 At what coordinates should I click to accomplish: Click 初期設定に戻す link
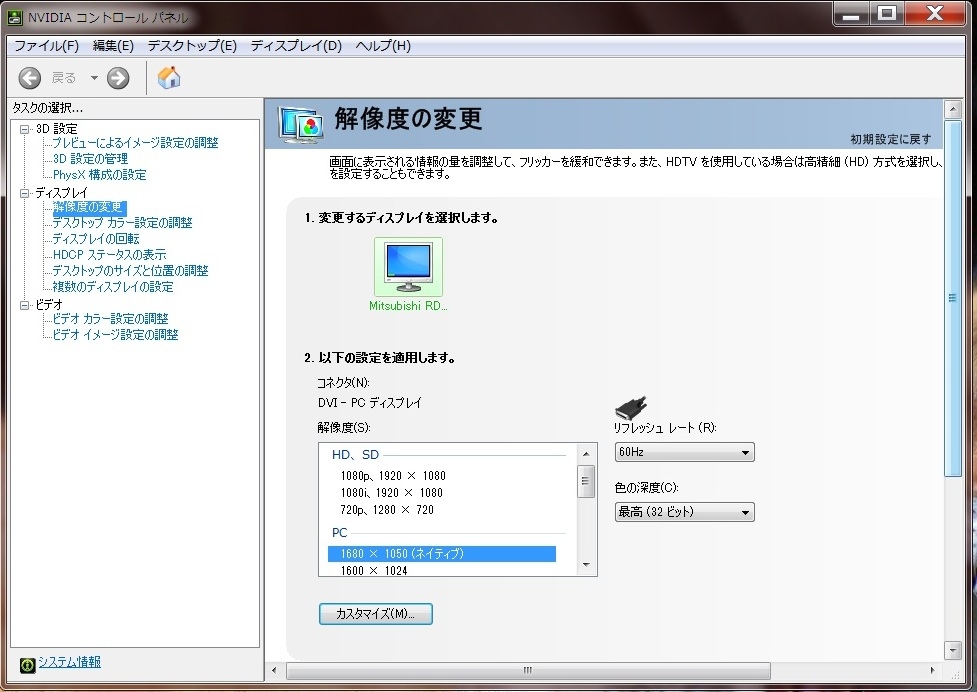[x=891, y=139]
